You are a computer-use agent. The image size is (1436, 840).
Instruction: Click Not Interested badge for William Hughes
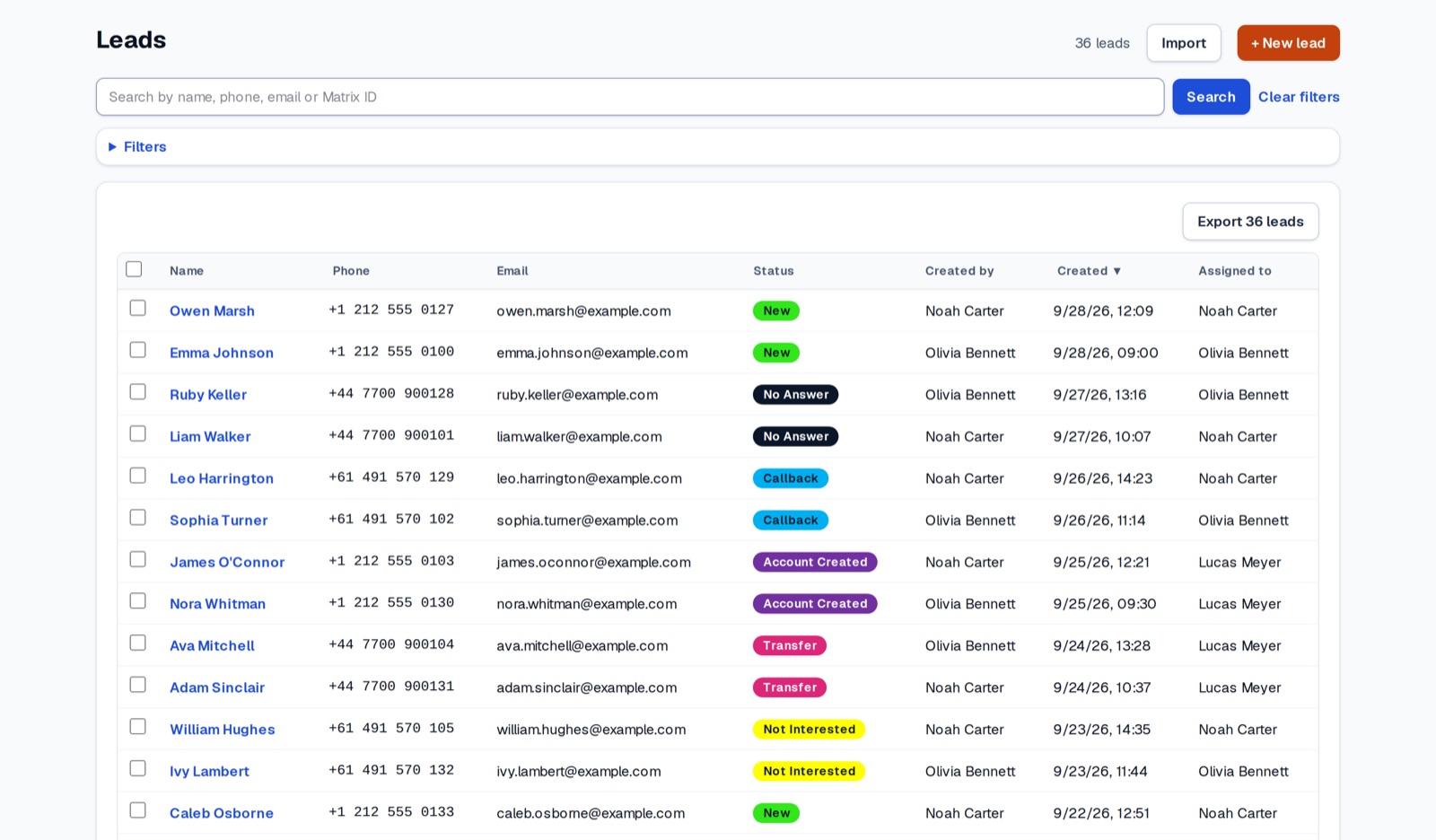809,730
